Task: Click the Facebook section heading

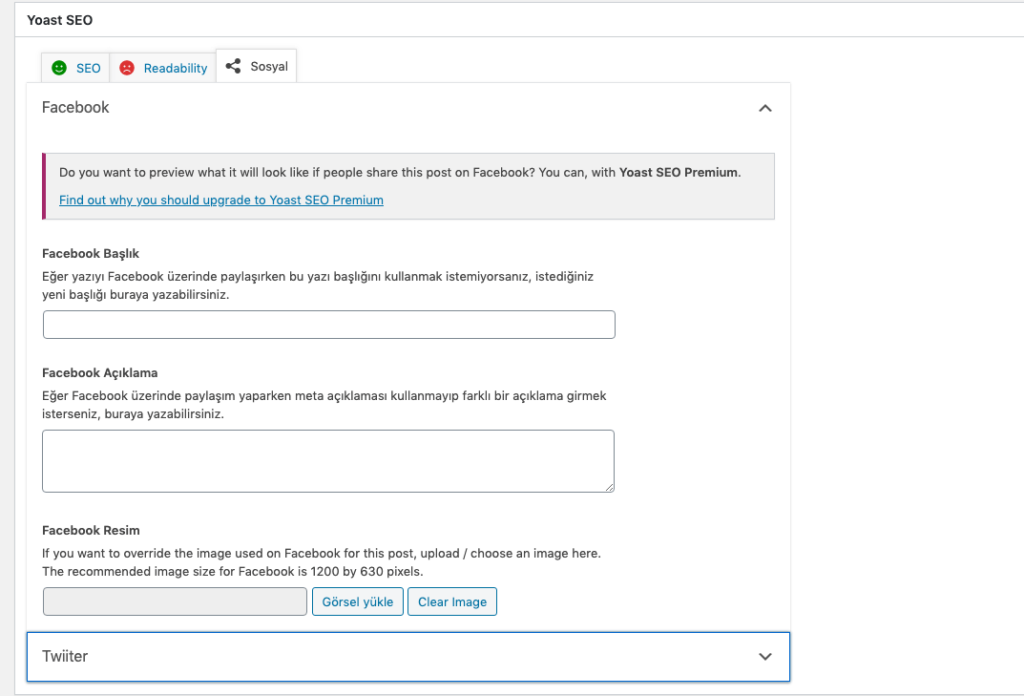Action: coord(76,108)
